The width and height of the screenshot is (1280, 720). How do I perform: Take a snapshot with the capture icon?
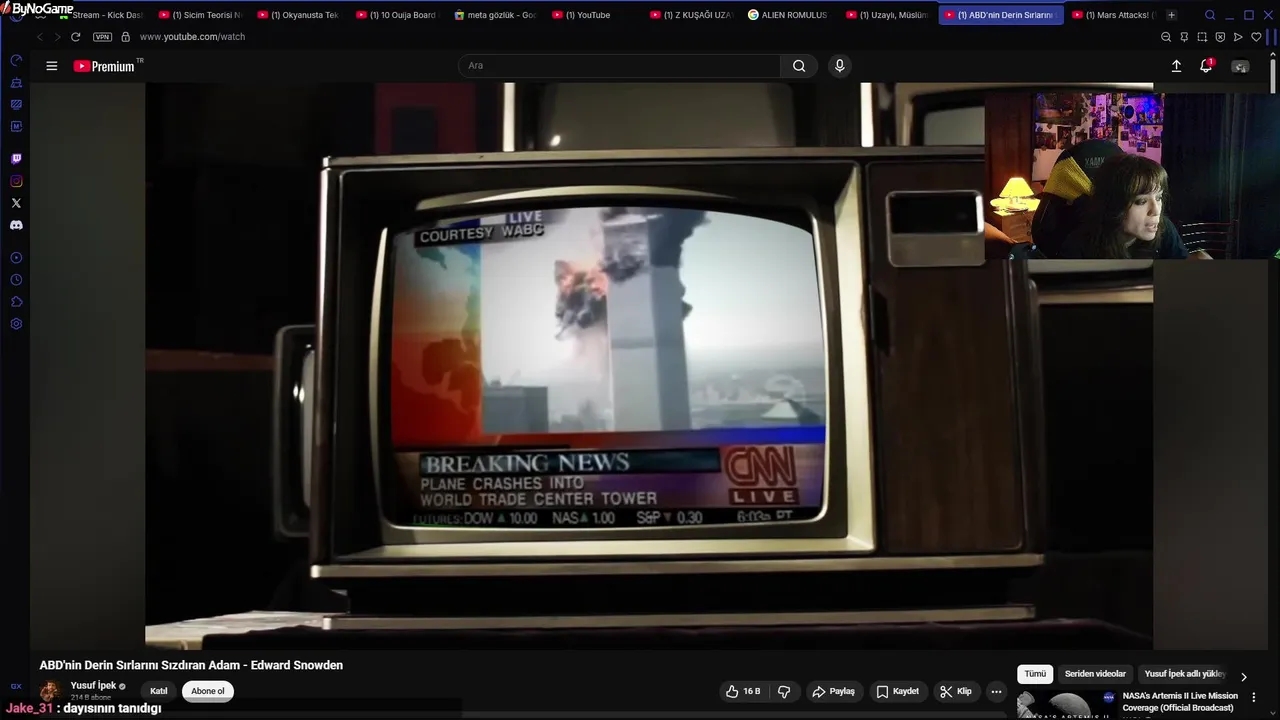(x=1202, y=37)
